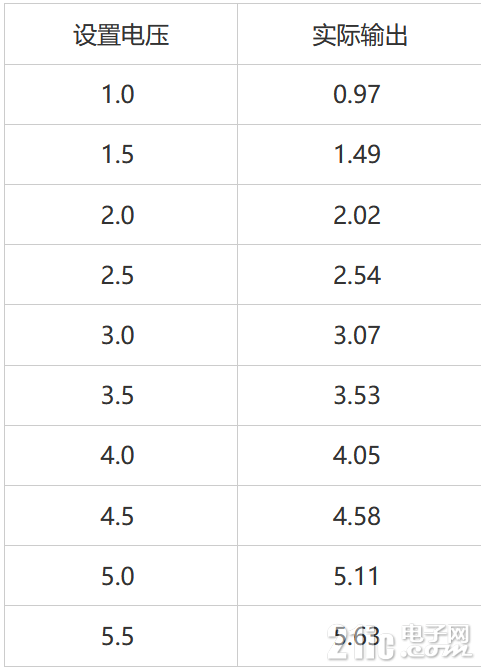
Task: Click the 2.02 output value
Action: 356,215
